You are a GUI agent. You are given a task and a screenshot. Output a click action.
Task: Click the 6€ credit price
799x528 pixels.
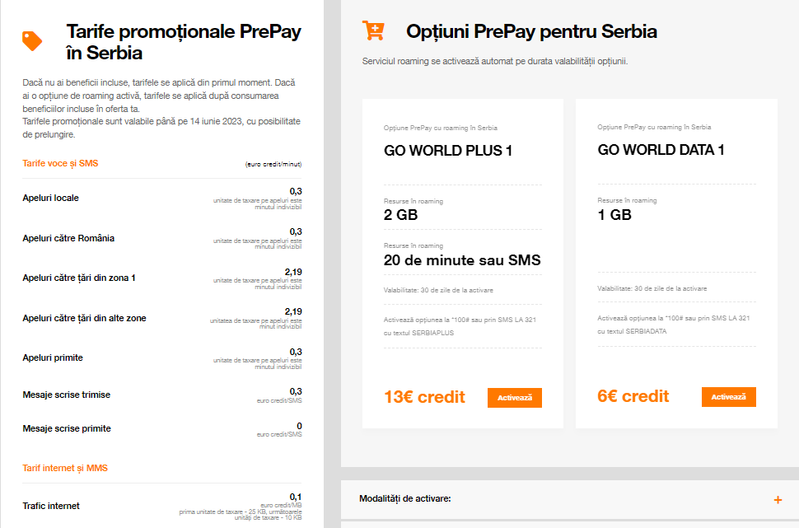[x=633, y=397]
